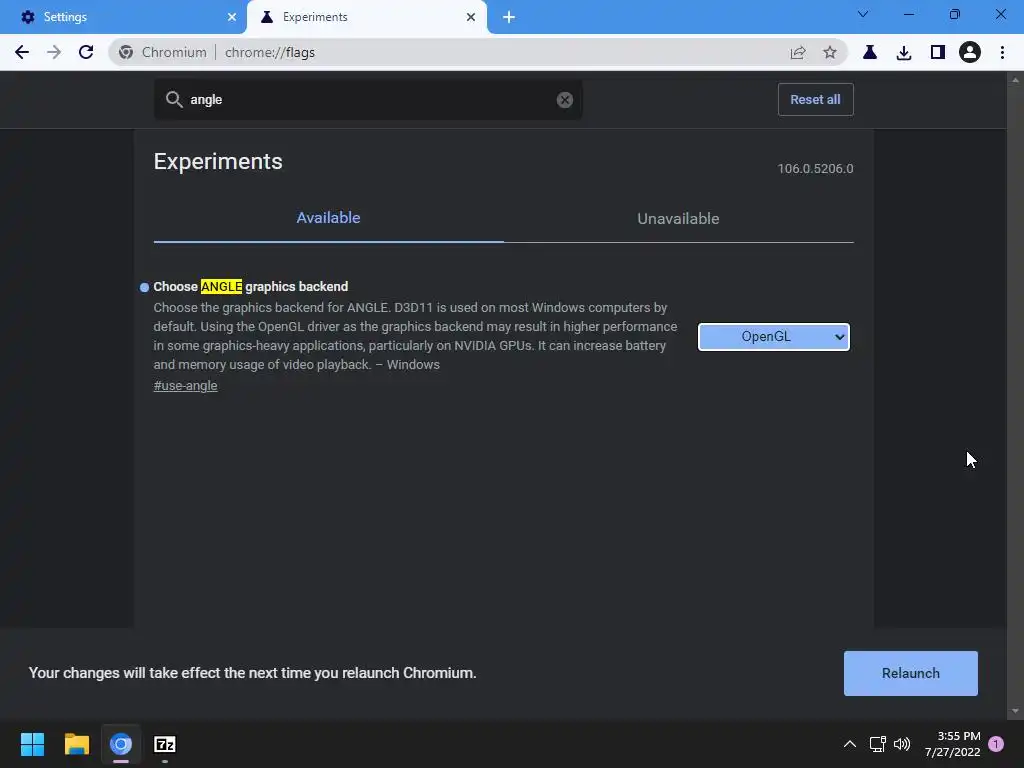1024x768 pixels.
Task: Select the Experiments browser tab
Action: point(366,17)
